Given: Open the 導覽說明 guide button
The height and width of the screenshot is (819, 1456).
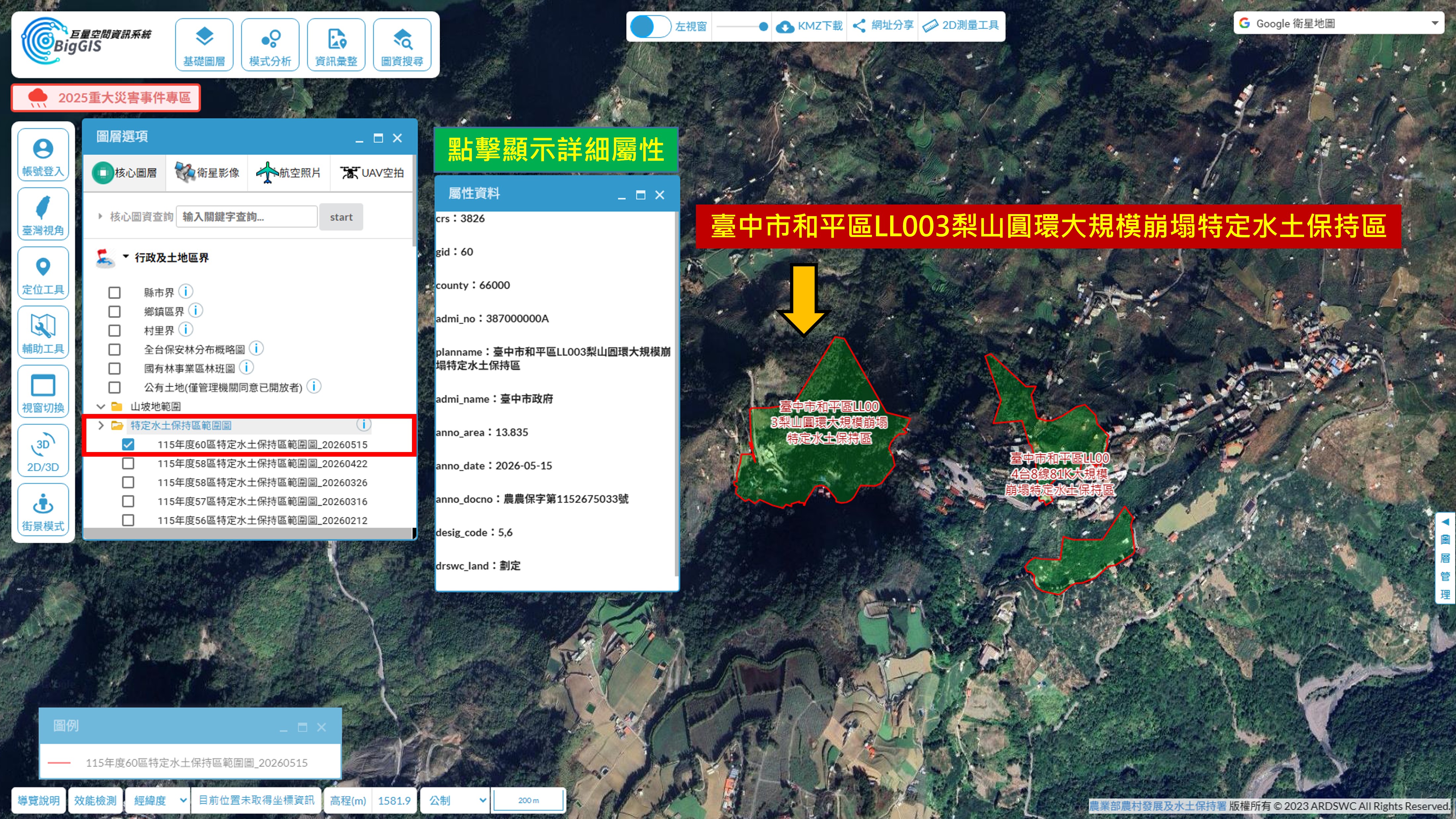Looking at the screenshot, I should [x=38, y=800].
